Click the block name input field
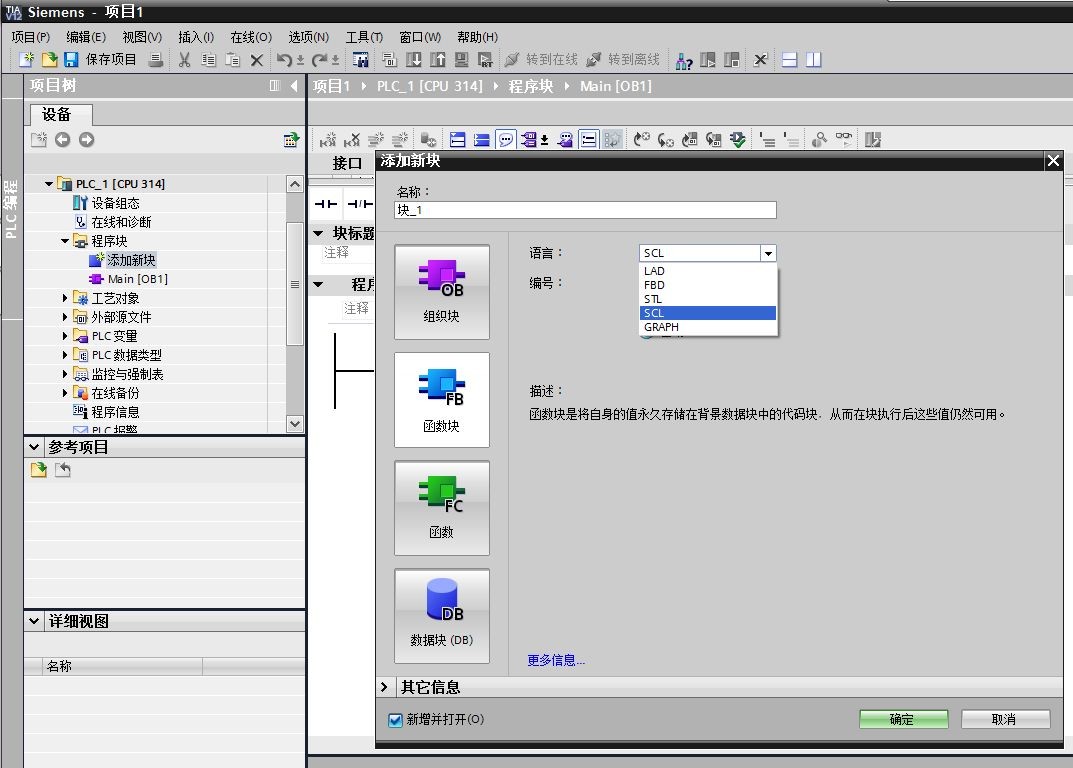The height and width of the screenshot is (768, 1073). point(585,210)
